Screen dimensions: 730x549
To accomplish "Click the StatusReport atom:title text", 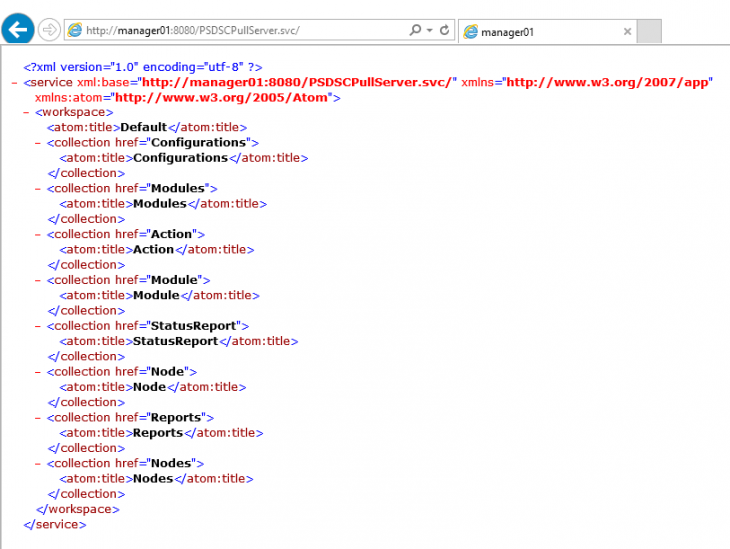I will click(x=175, y=341).
